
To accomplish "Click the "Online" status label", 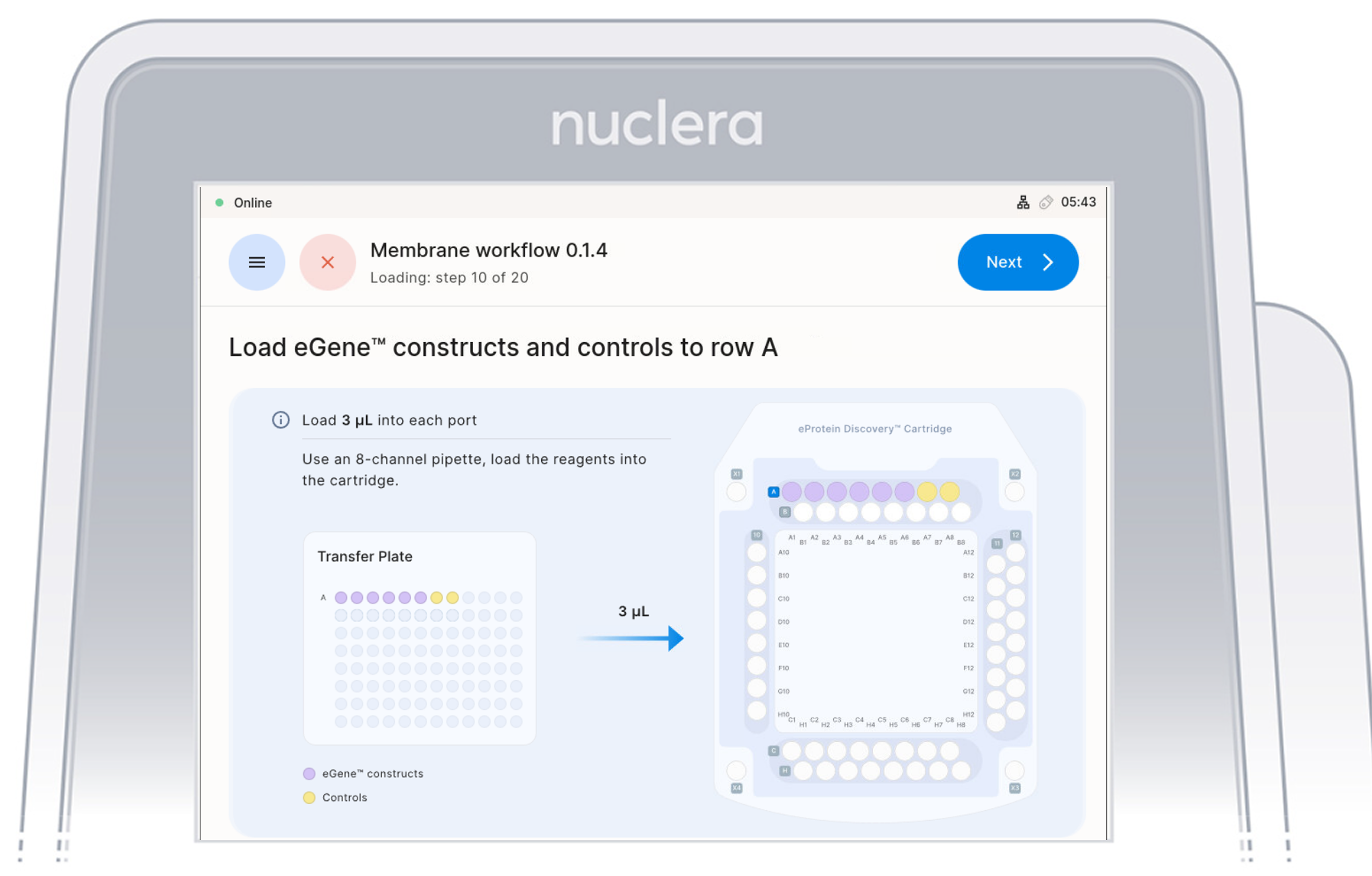I will 252,203.
